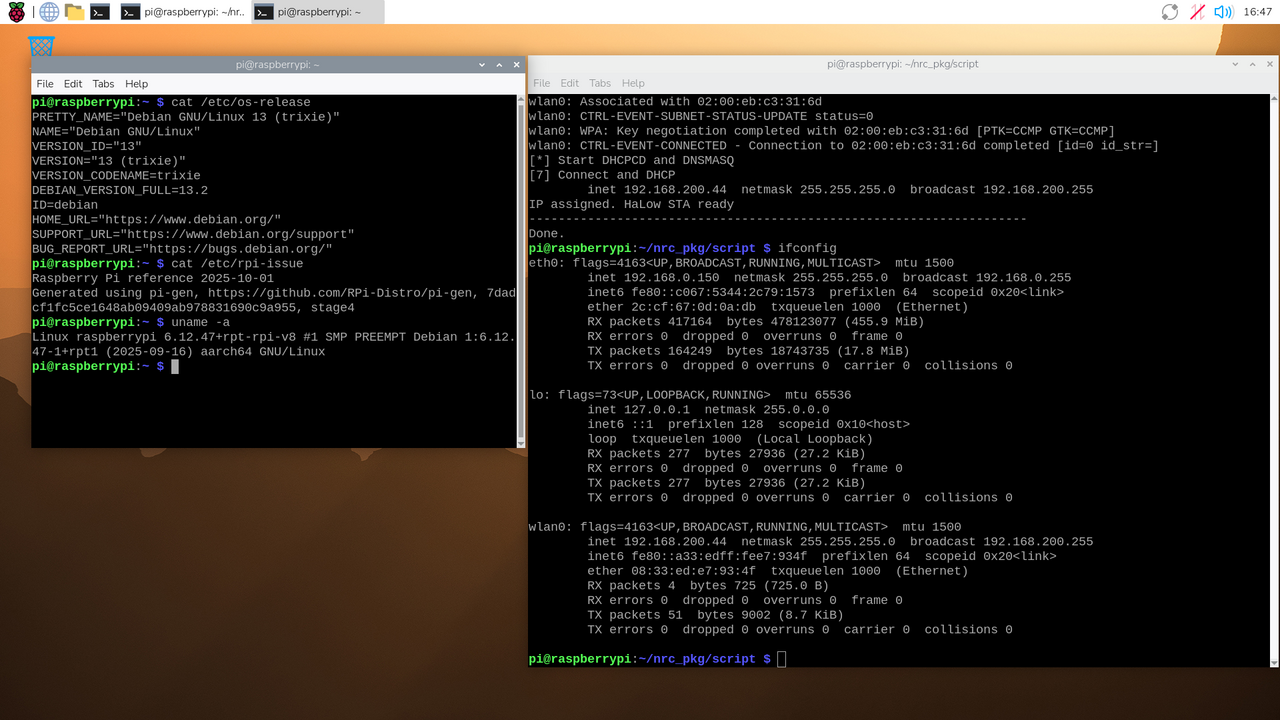Open Tabs menu in the nrc_pkg/script terminal
The height and width of the screenshot is (720, 1280).
point(600,83)
